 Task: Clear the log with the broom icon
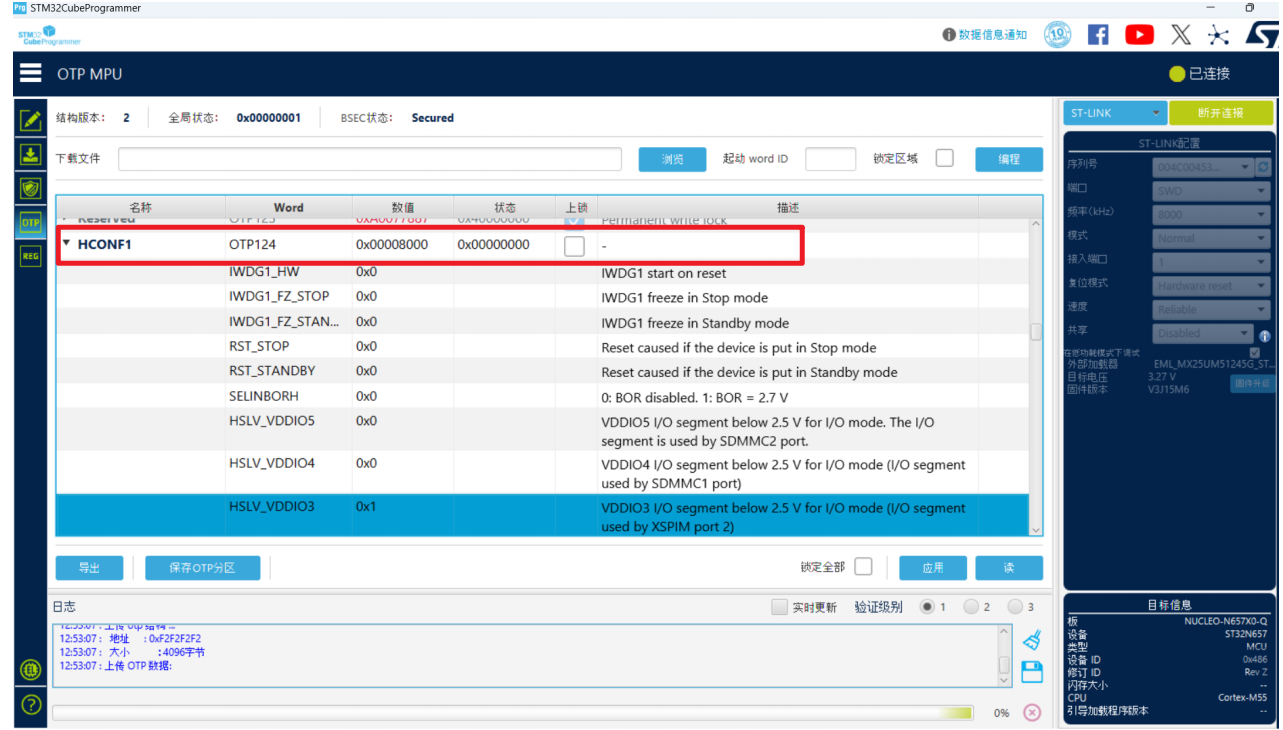click(x=1033, y=639)
